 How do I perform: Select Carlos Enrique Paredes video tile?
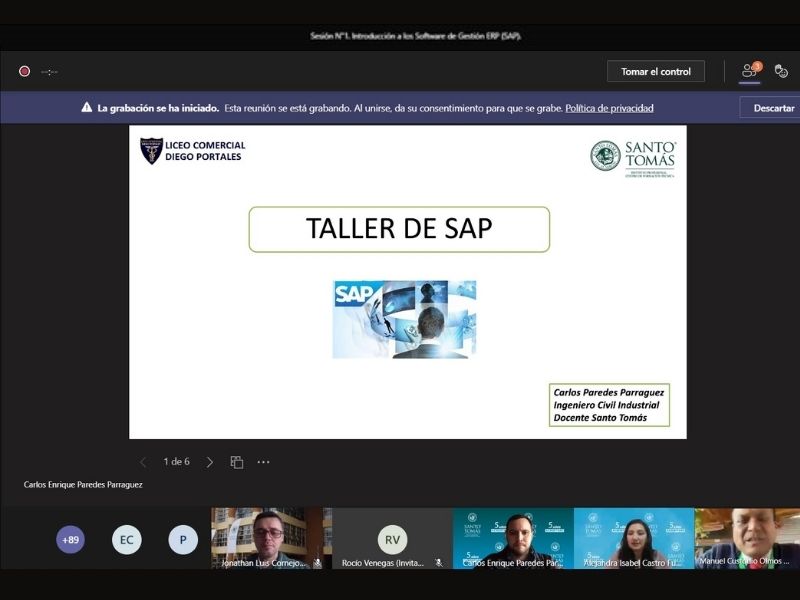pyautogui.click(x=513, y=538)
